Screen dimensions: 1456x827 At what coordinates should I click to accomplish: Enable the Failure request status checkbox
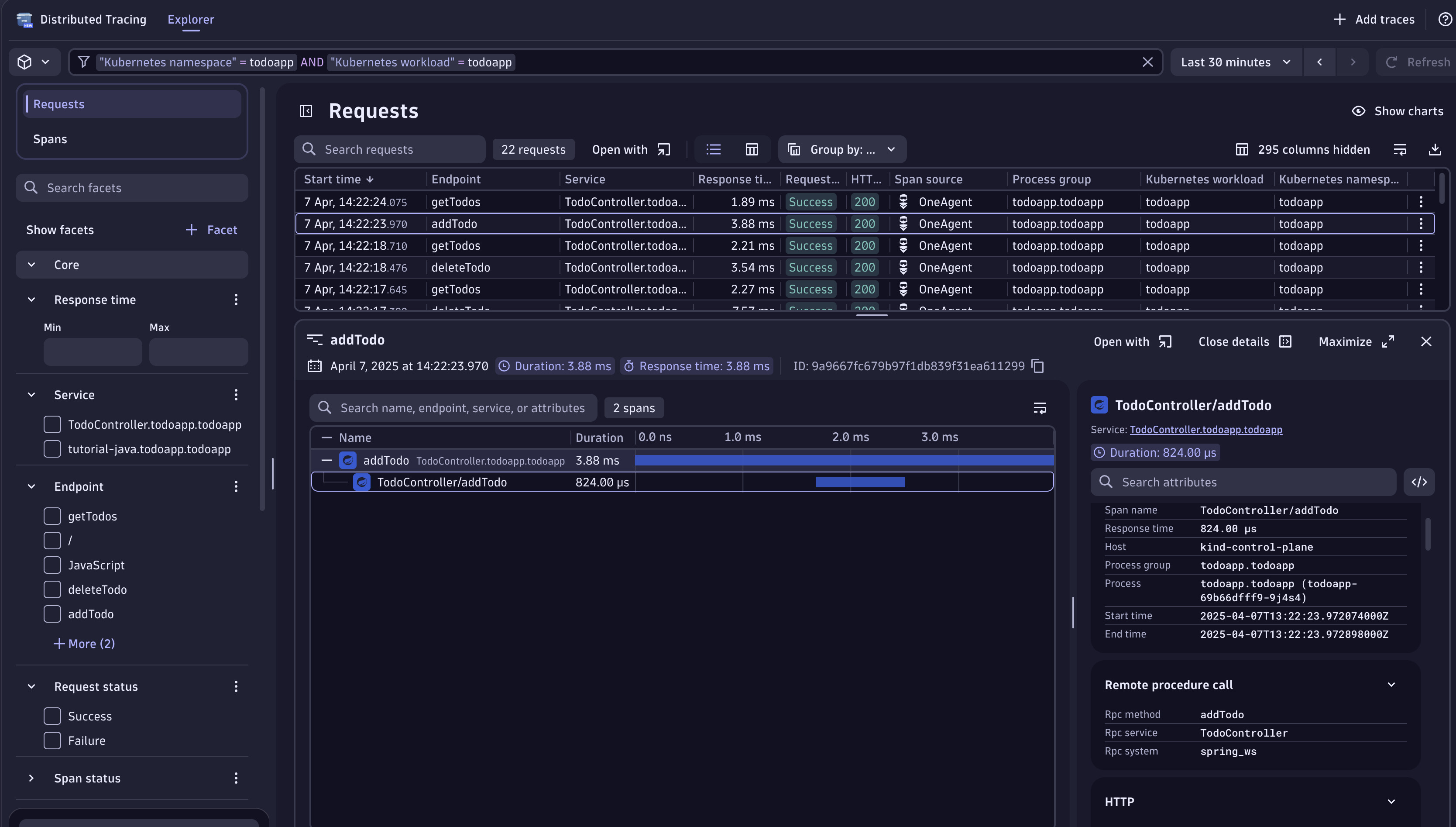pos(52,741)
